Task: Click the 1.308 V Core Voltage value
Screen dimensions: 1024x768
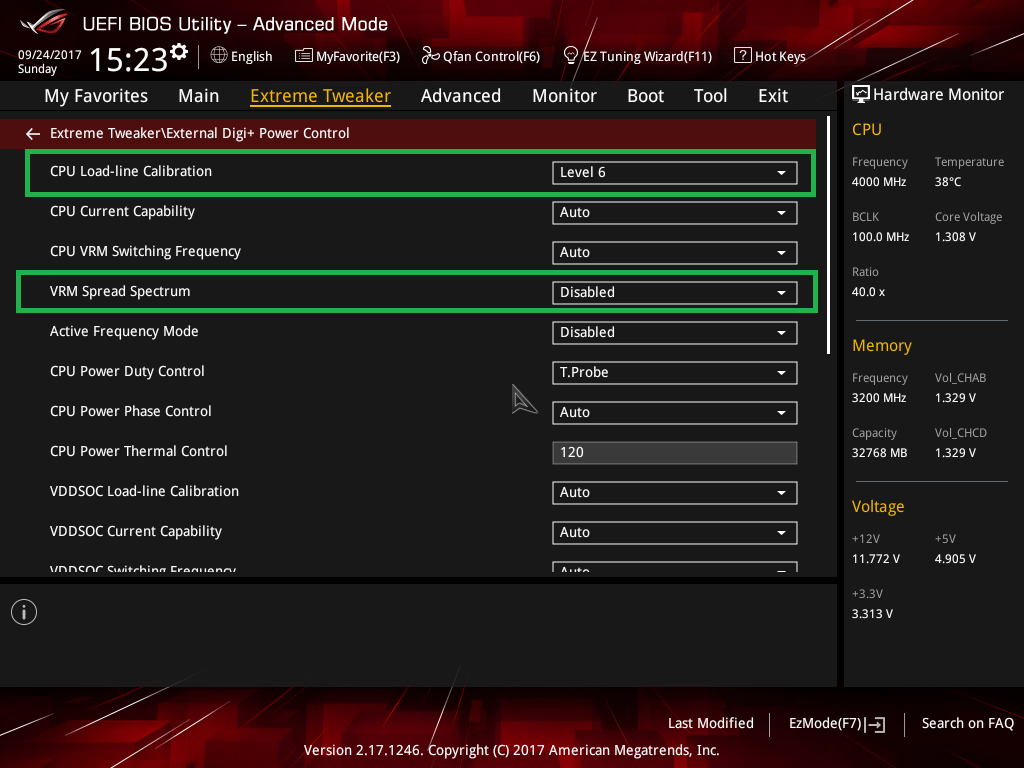Action: [x=955, y=236]
